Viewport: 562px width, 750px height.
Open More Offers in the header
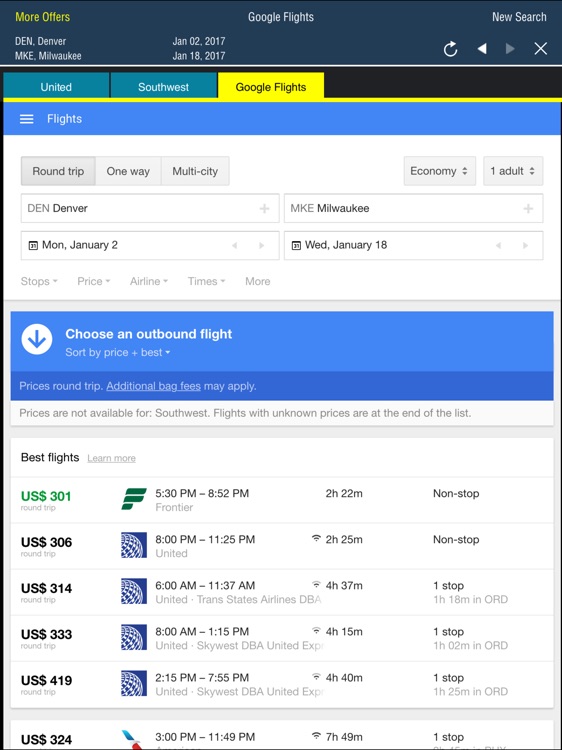pyautogui.click(x=43, y=17)
